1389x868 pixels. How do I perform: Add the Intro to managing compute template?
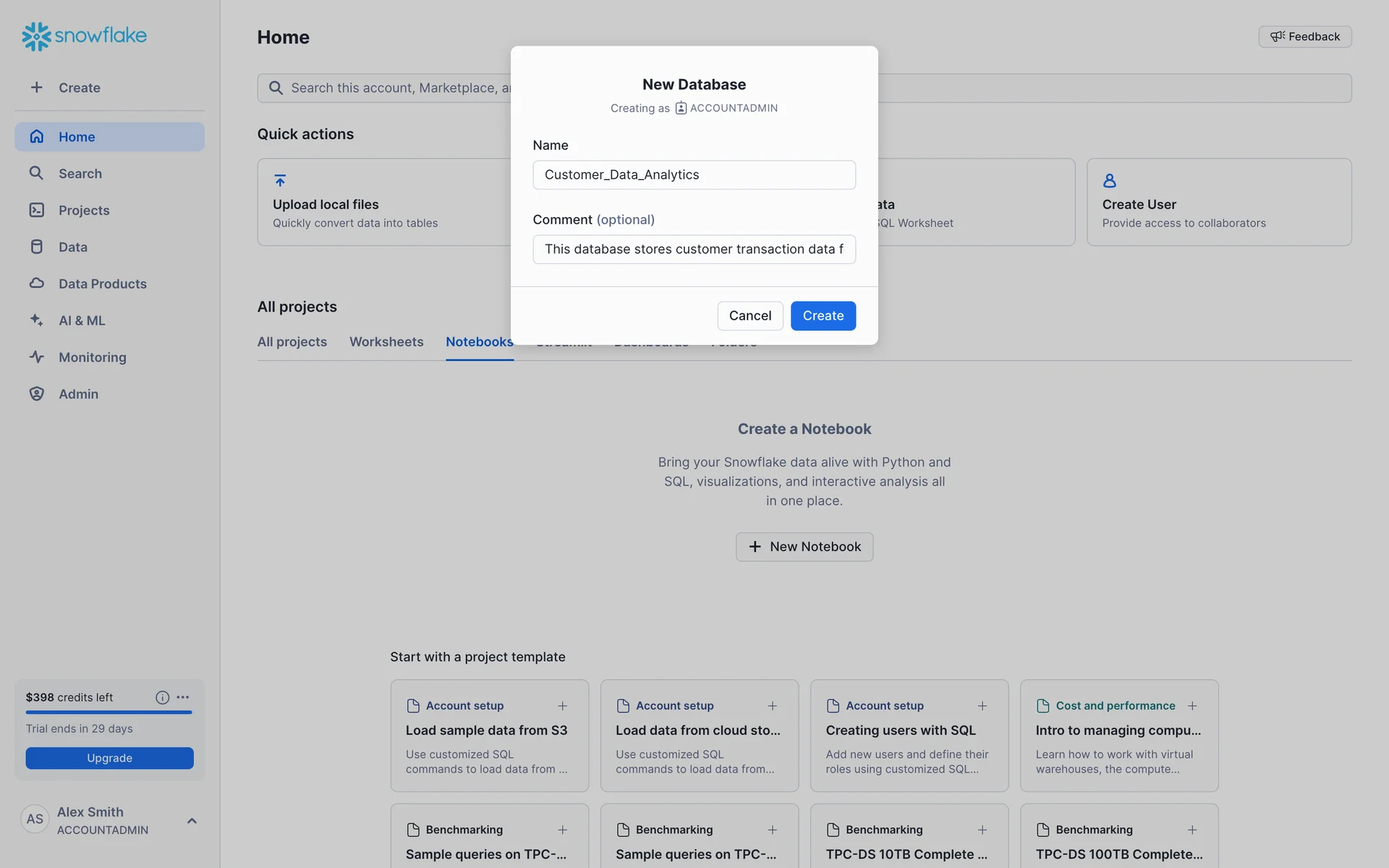[1192, 706]
